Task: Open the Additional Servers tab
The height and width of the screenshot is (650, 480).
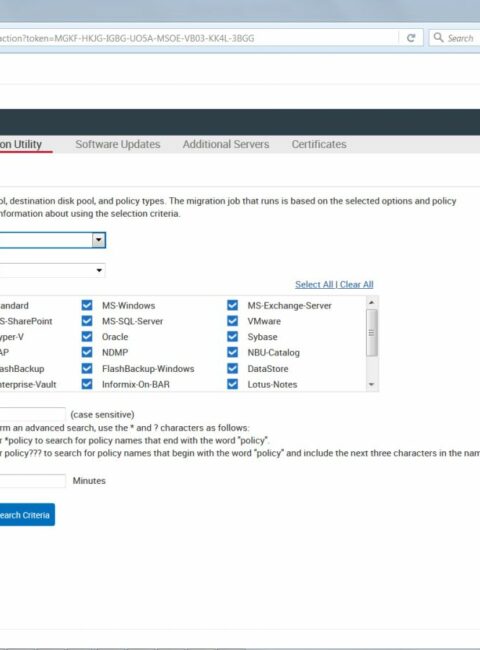Action: (226, 144)
